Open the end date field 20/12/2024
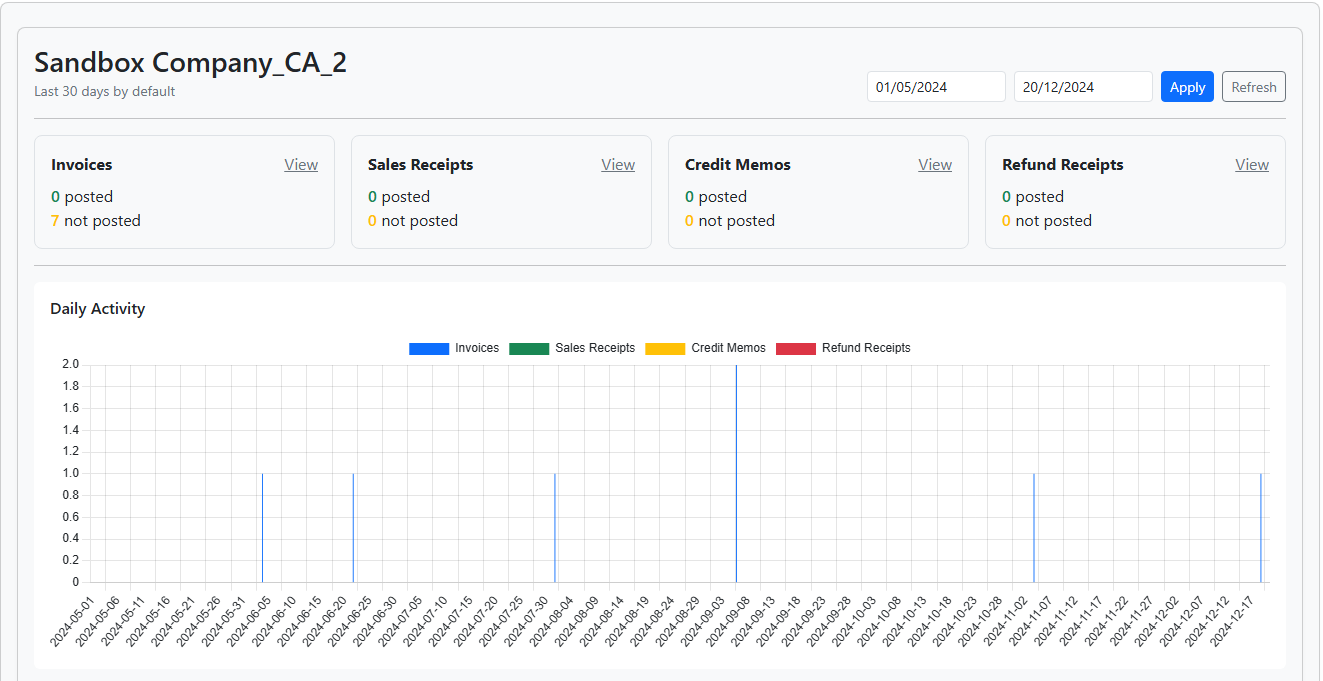The image size is (1323, 681). coord(1083,87)
